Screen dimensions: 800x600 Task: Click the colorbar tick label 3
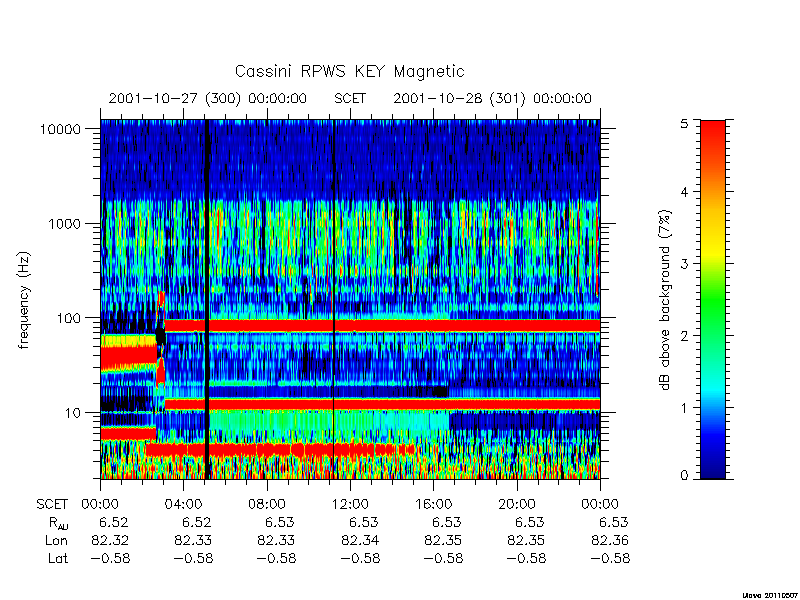coord(684,264)
